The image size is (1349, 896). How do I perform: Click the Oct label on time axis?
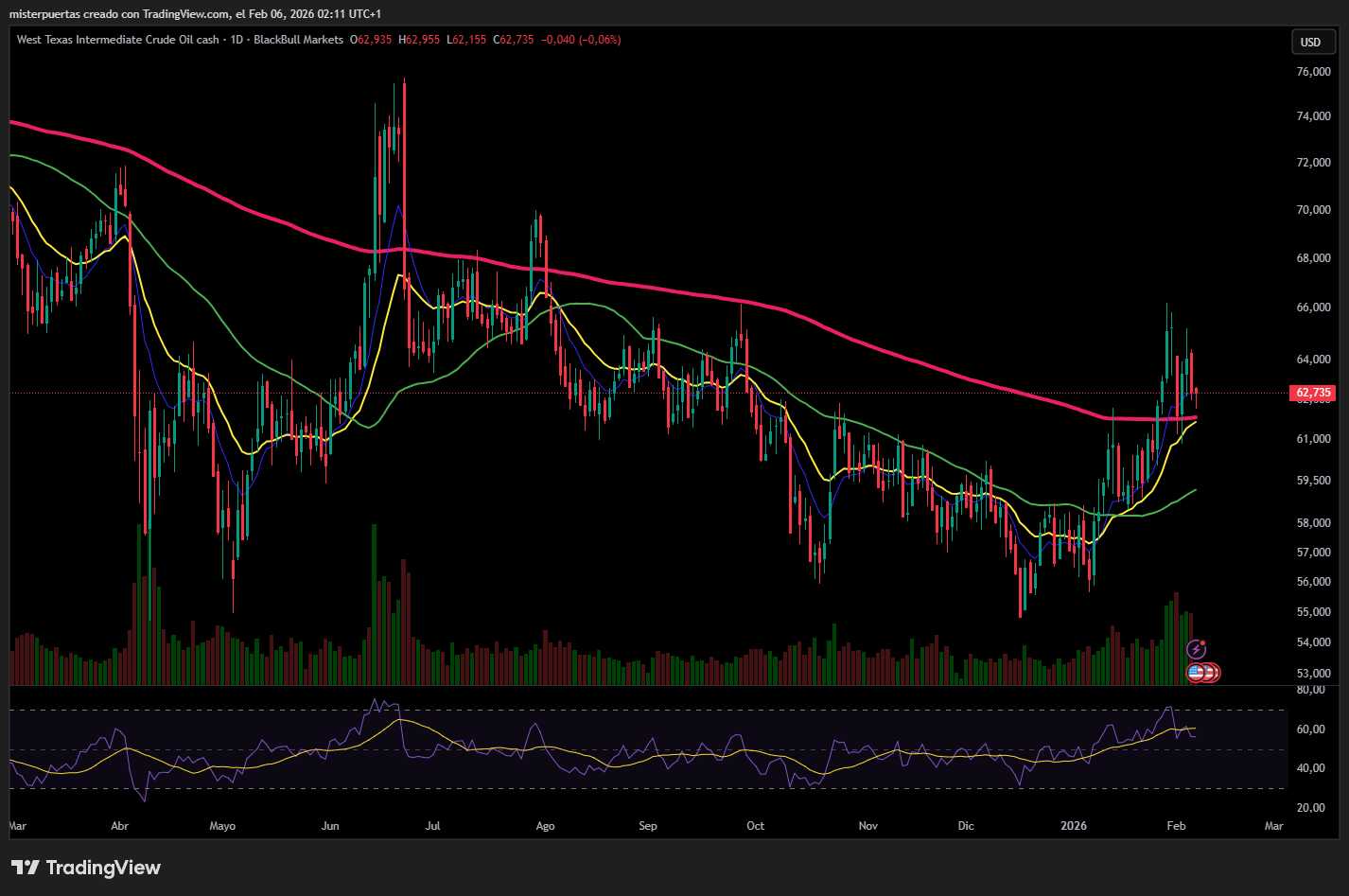[x=755, y=826]
